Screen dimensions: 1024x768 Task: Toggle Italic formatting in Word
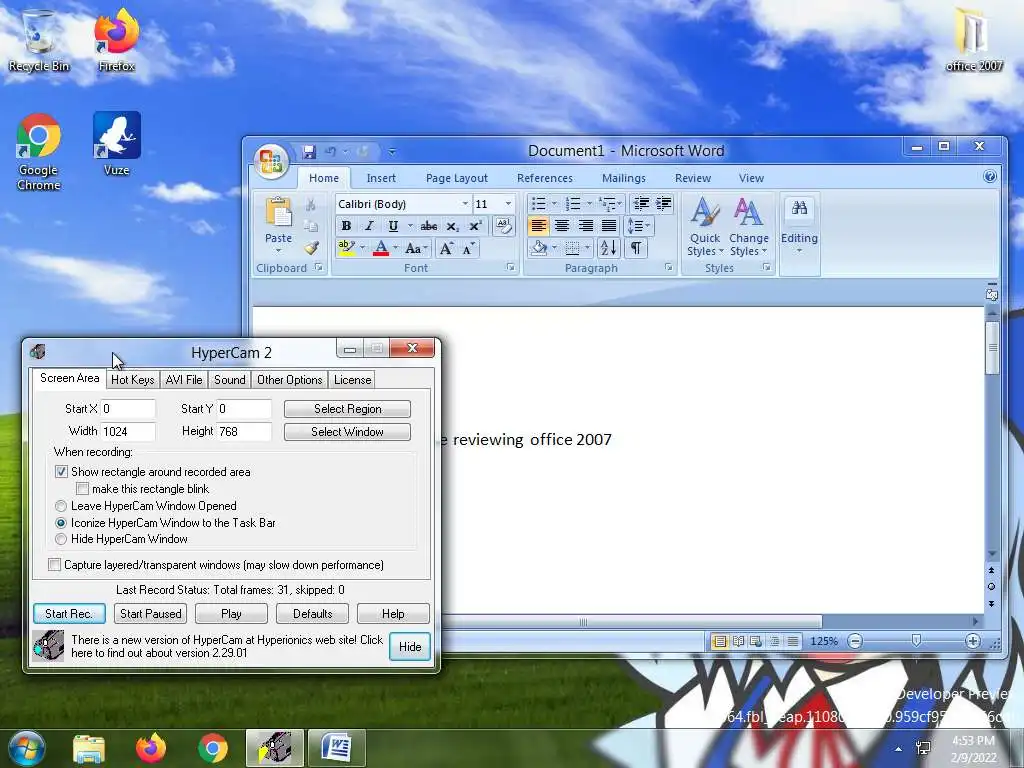[x=369, y=226]
